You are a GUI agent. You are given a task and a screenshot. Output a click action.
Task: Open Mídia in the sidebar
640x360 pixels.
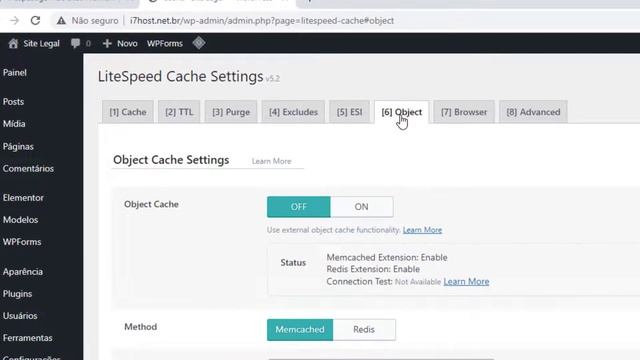14,124
